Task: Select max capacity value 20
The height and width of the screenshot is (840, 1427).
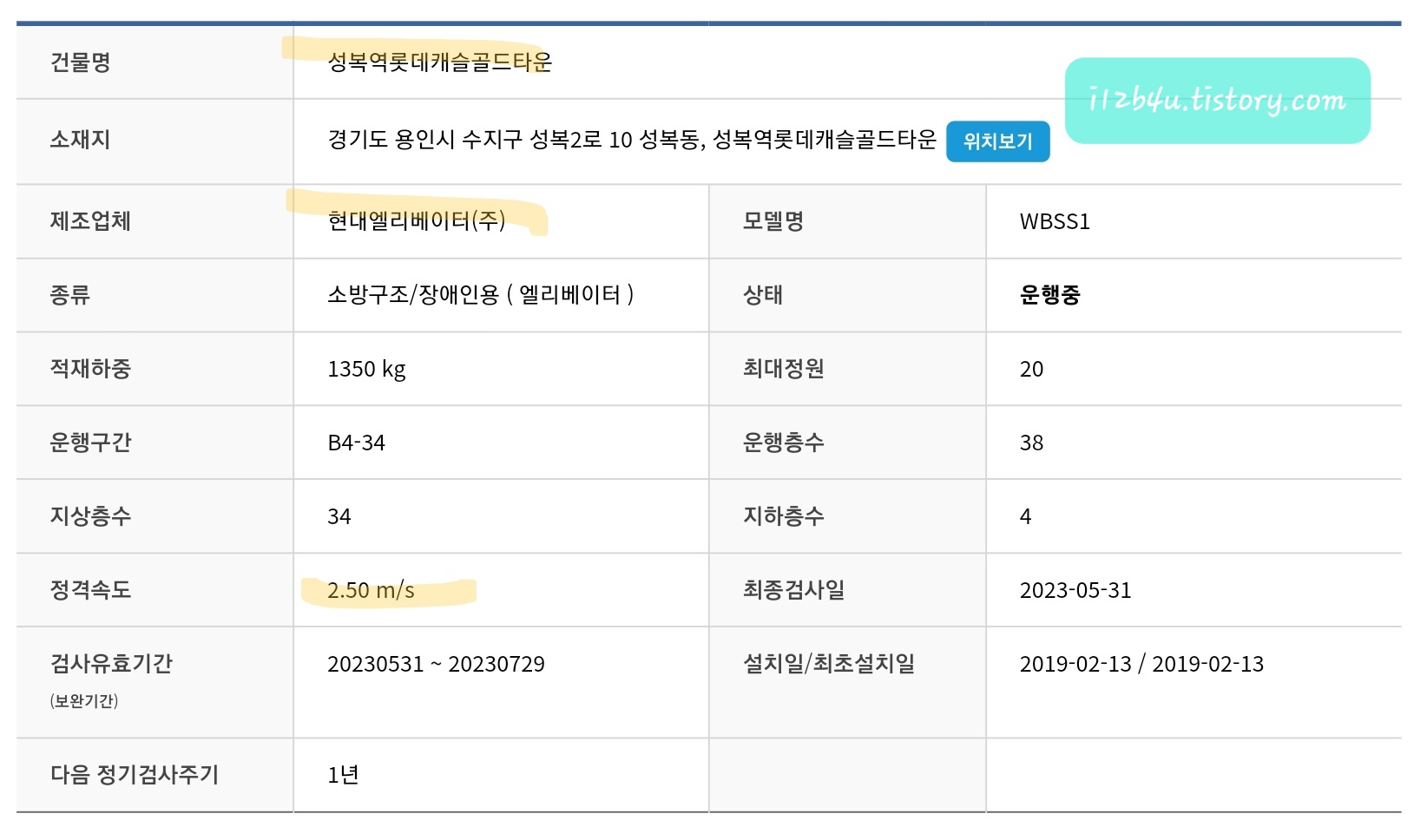Action: (x=1031, y=370)
